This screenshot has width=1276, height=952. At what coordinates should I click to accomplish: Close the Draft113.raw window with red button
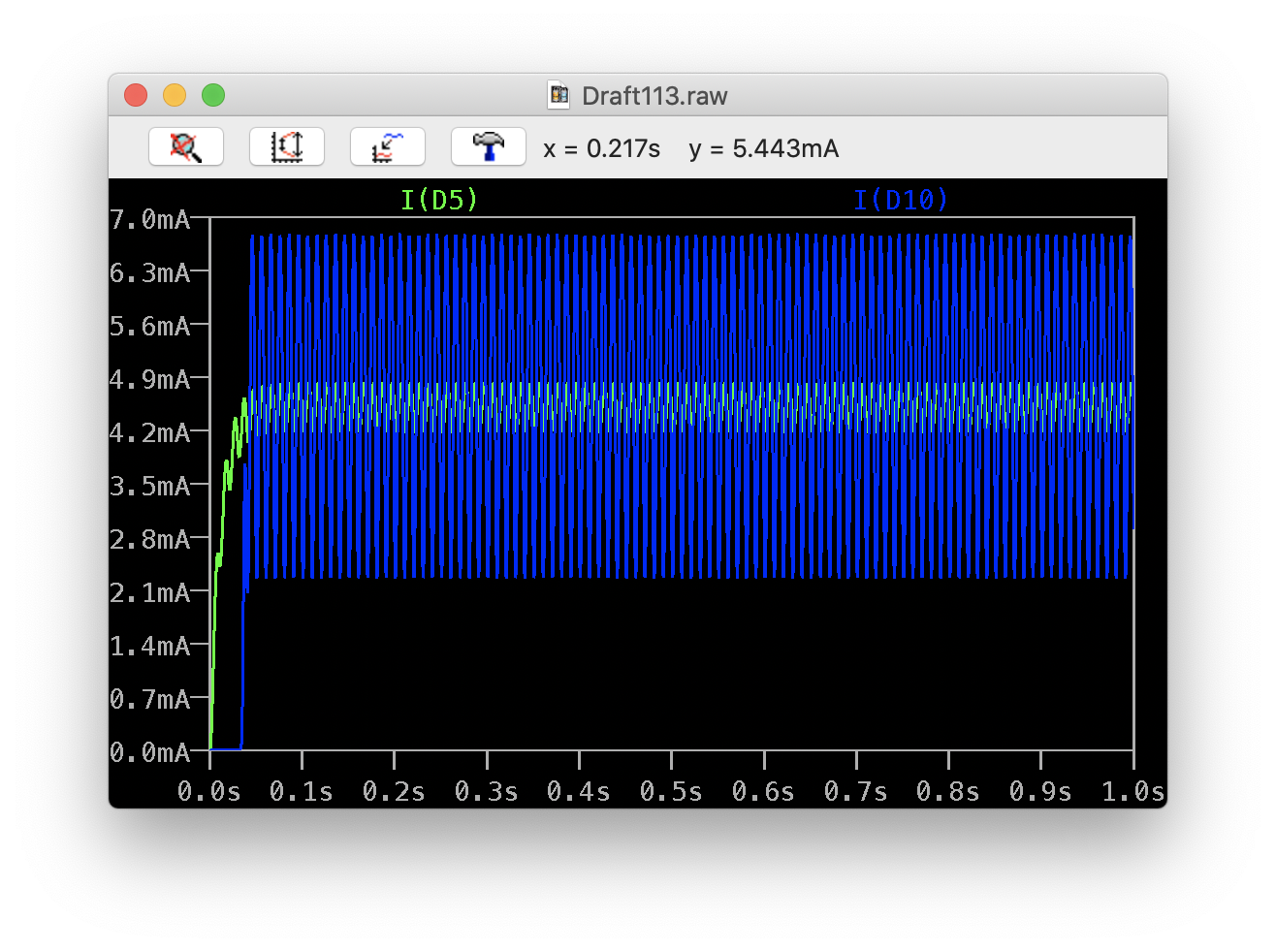(136, 95)
